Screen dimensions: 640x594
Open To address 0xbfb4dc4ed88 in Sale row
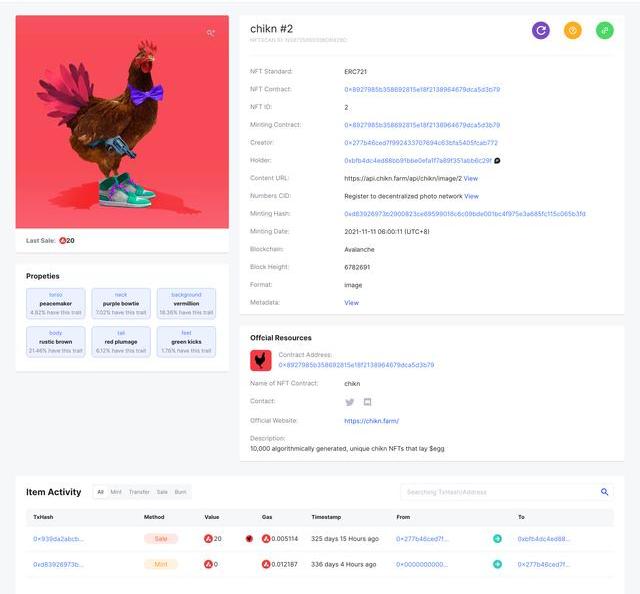[544, 539]
